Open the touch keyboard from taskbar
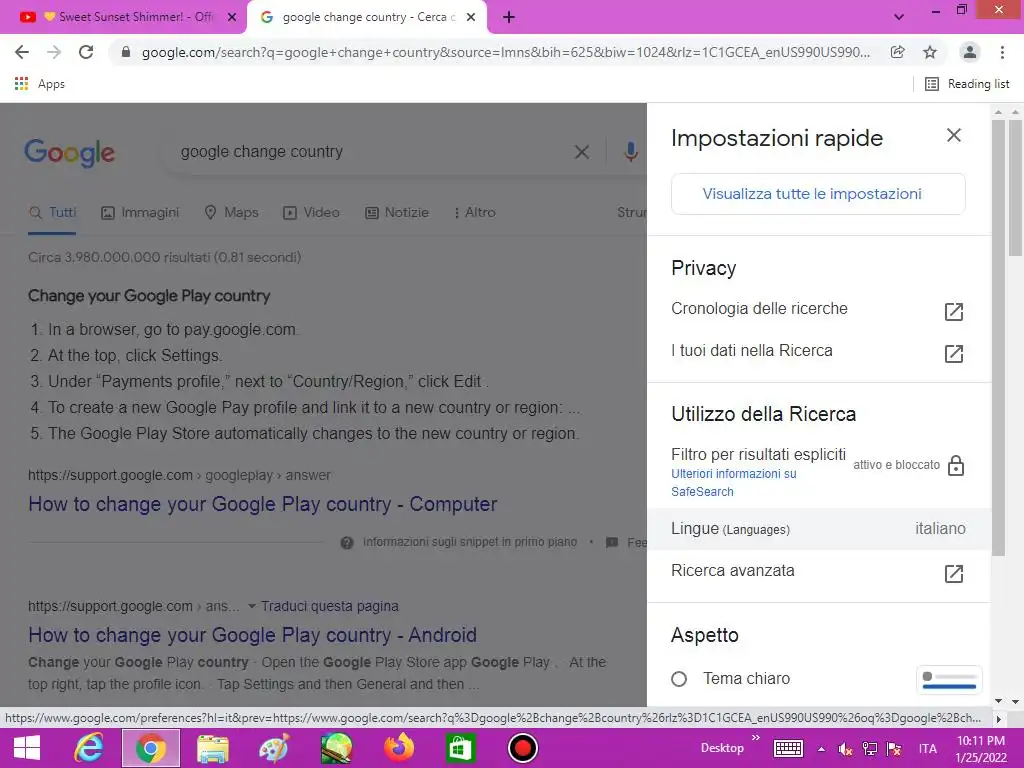 (x=788, y=748)
